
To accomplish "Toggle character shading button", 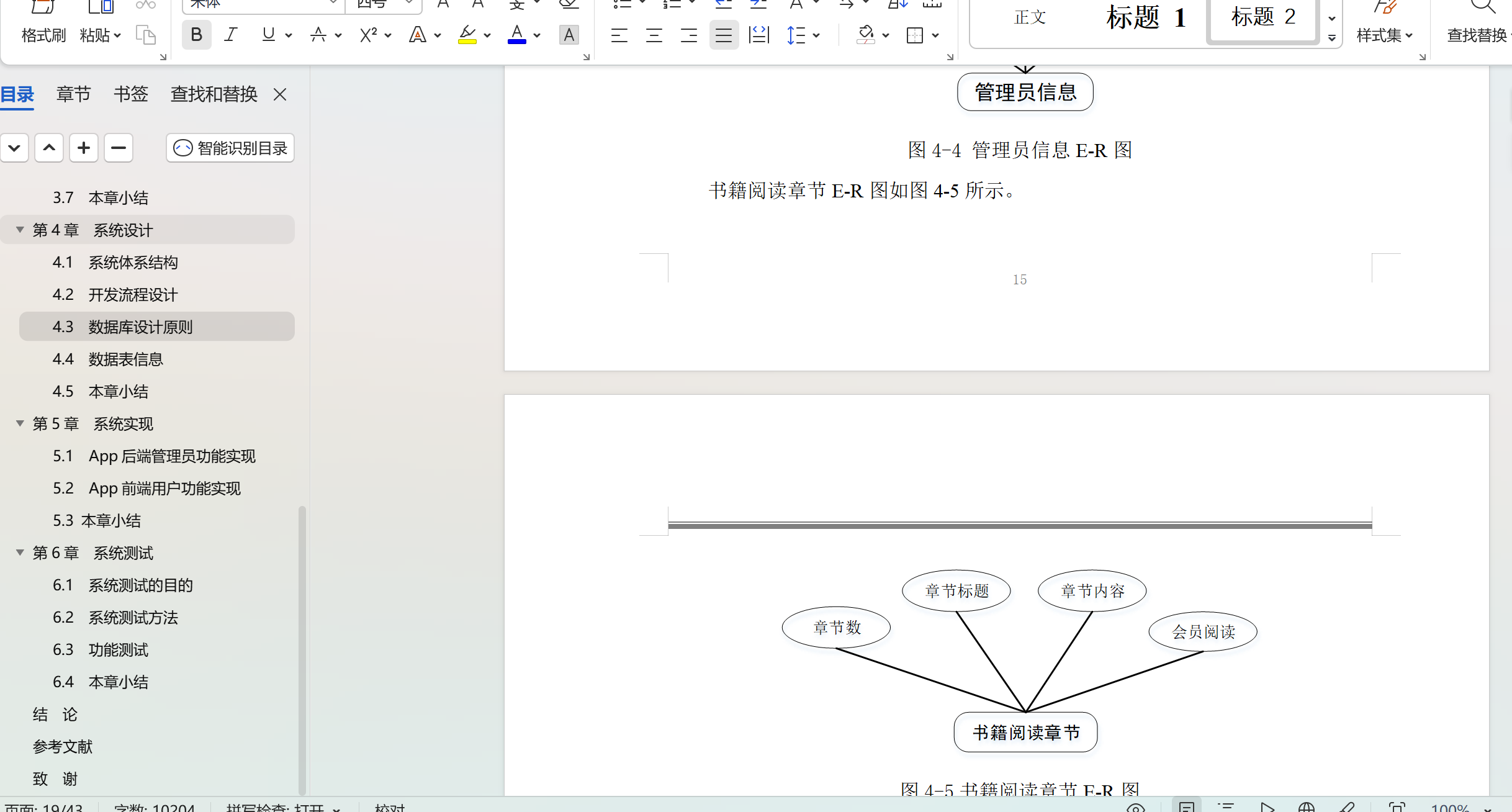I will point(569,35).
